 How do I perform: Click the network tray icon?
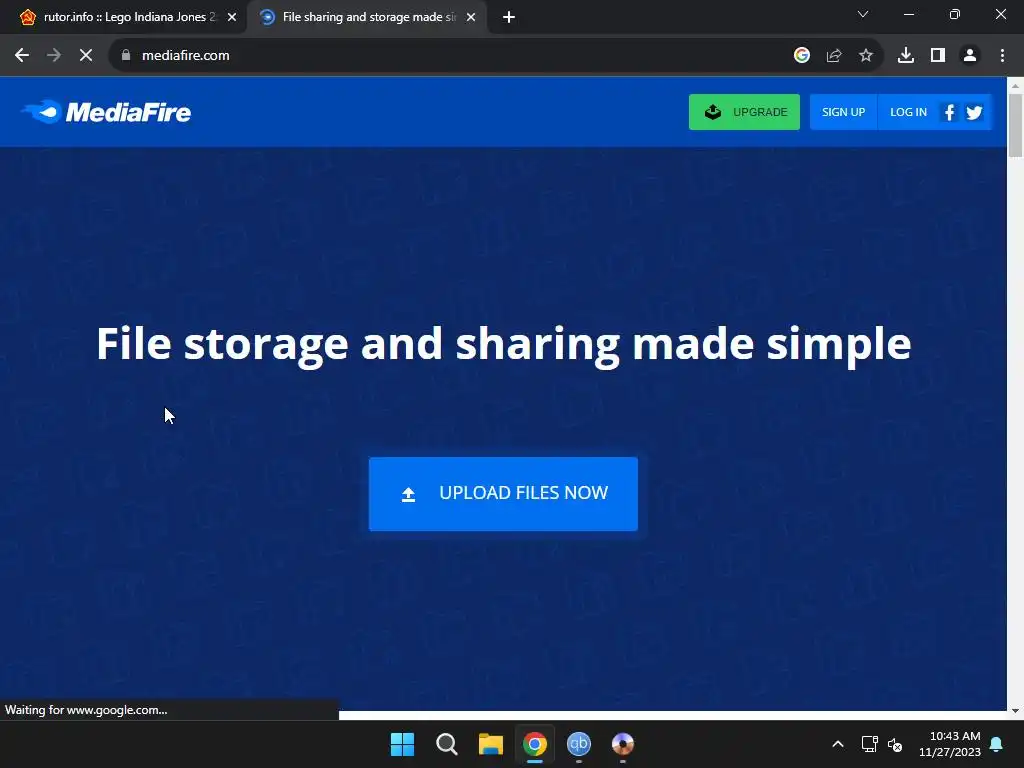coord(870,744)
